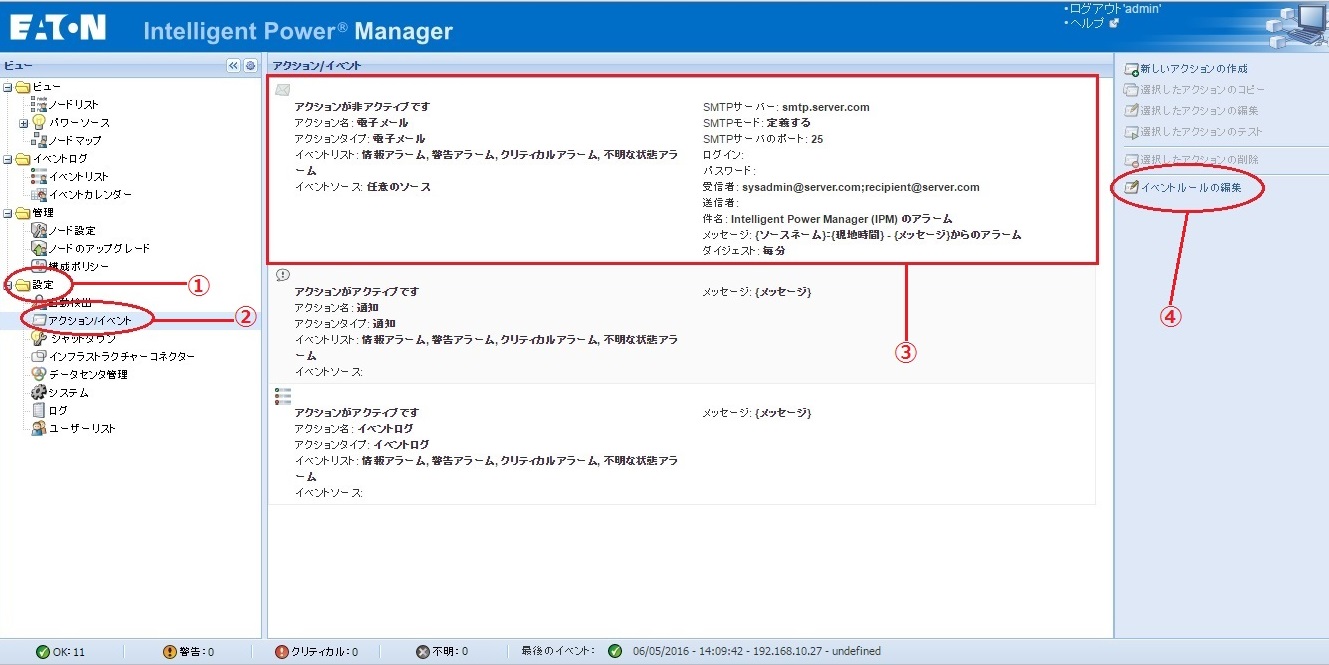Open the gear icon in the ビュー panel header

click(x=250, y=65)
